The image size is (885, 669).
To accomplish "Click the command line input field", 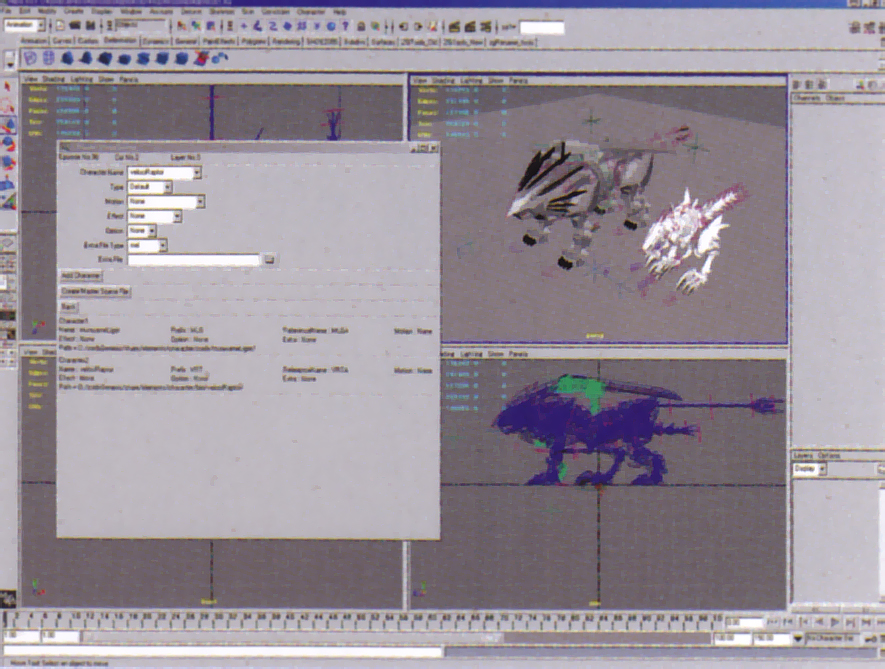I will point(223,653).
